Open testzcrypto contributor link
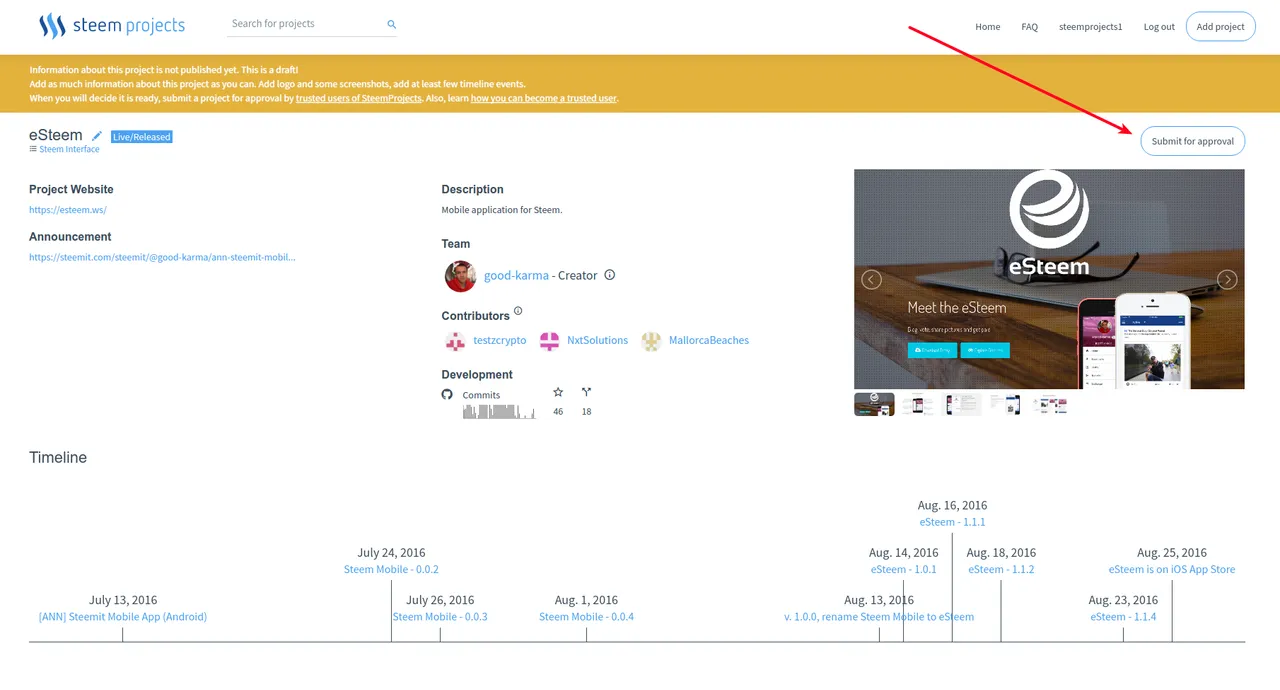This screenshot has height=690, width=1280. click(x=500, y=341)
